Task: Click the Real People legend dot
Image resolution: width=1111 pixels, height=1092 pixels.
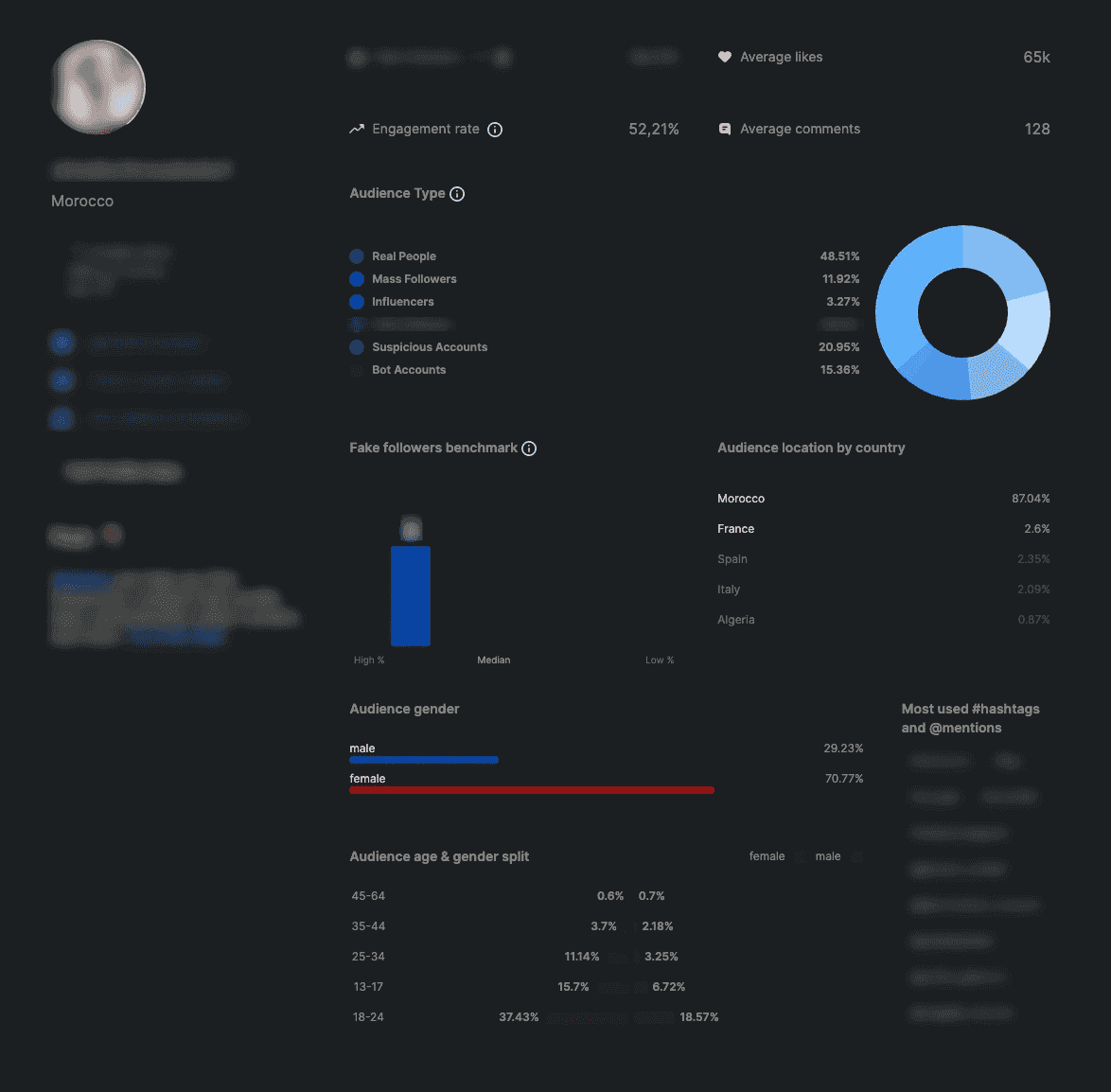Action: pyautogui.click(x=357, y=256)
